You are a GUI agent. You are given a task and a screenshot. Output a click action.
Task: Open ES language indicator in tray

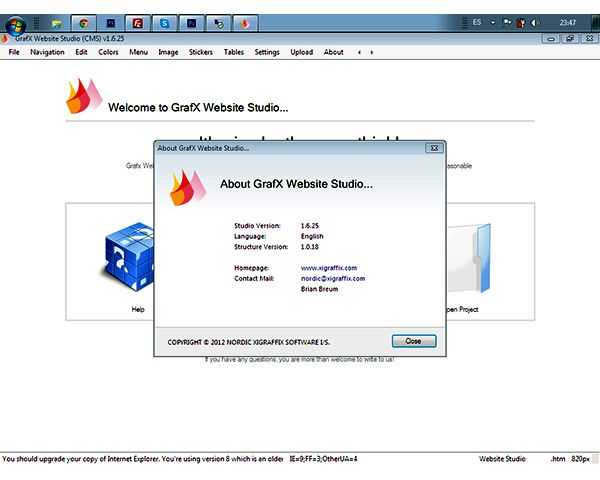point(477,23)
